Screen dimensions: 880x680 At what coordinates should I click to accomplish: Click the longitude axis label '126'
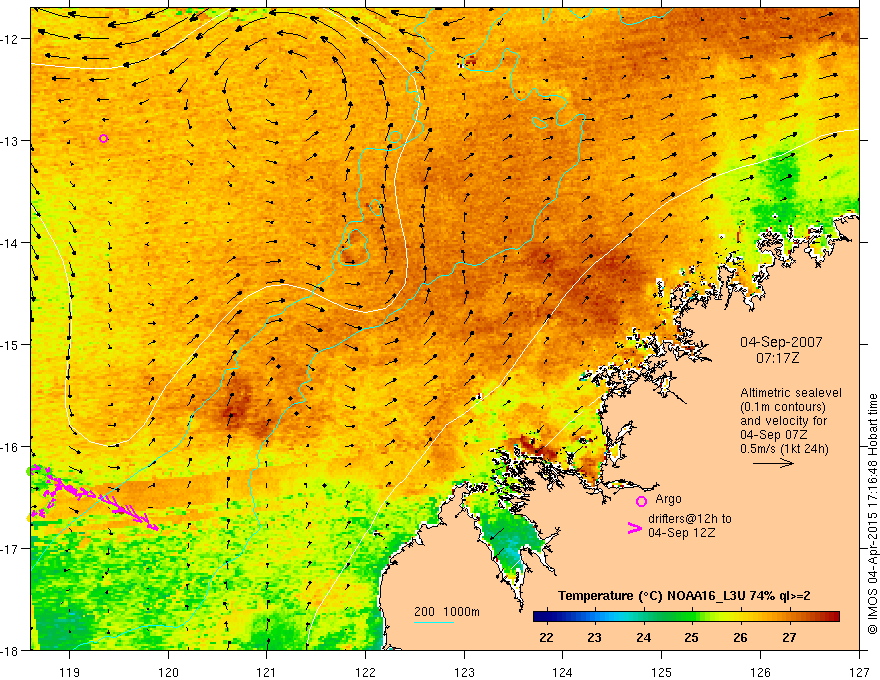(760, 672)
